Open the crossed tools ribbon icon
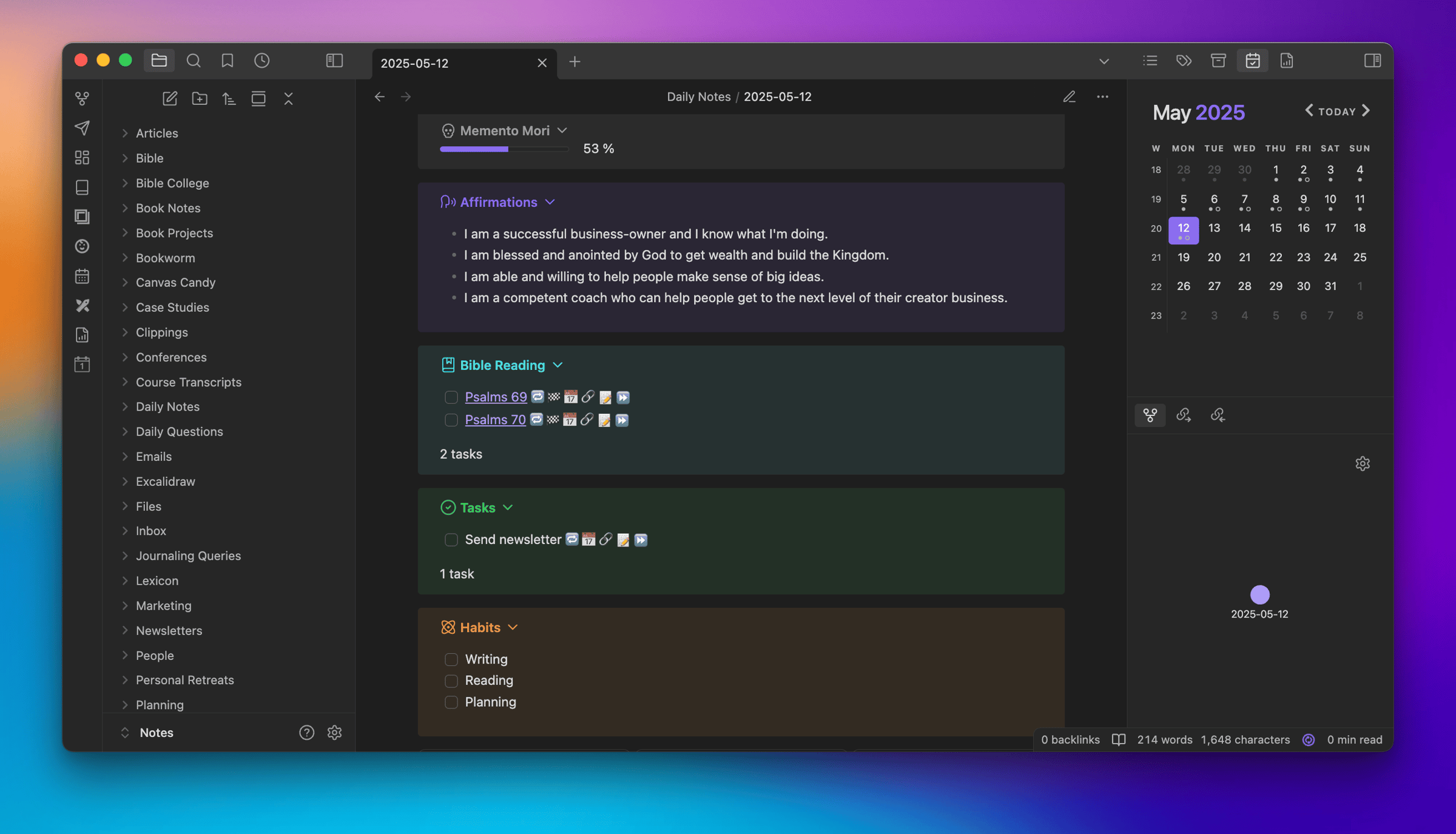 [83, 306]
